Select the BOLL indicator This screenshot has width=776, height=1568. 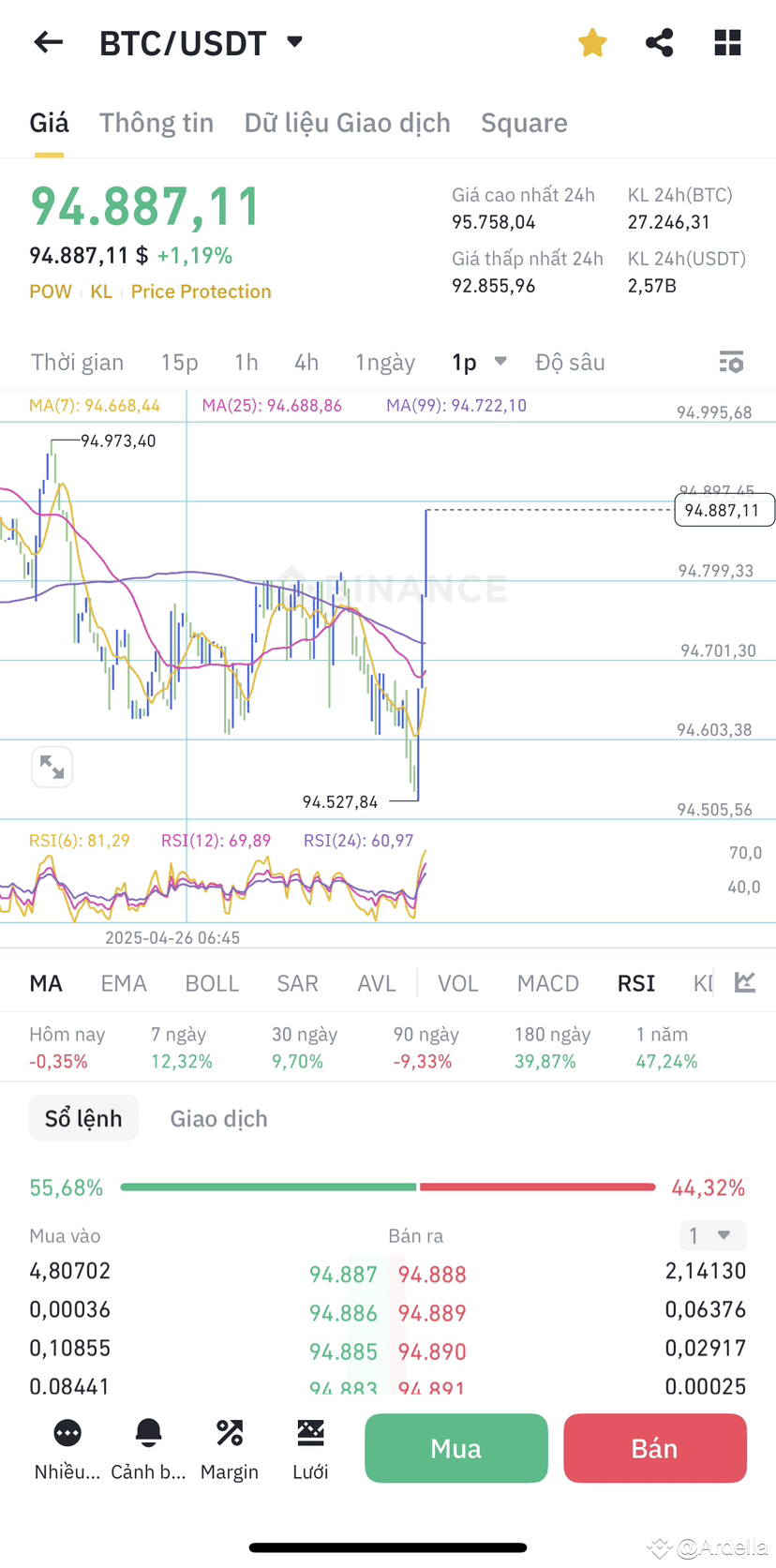[212, 983]
